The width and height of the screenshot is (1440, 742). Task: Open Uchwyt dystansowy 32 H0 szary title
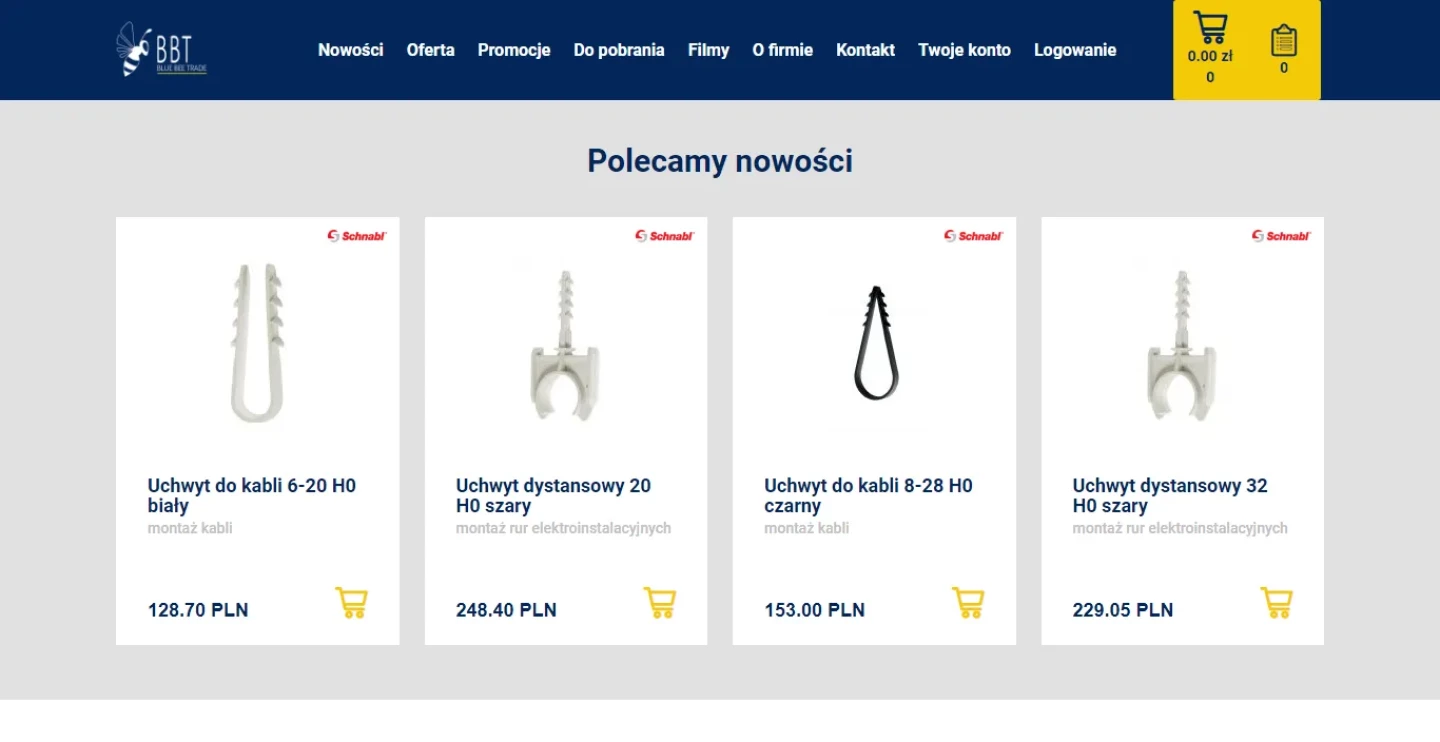(1170, 496)
